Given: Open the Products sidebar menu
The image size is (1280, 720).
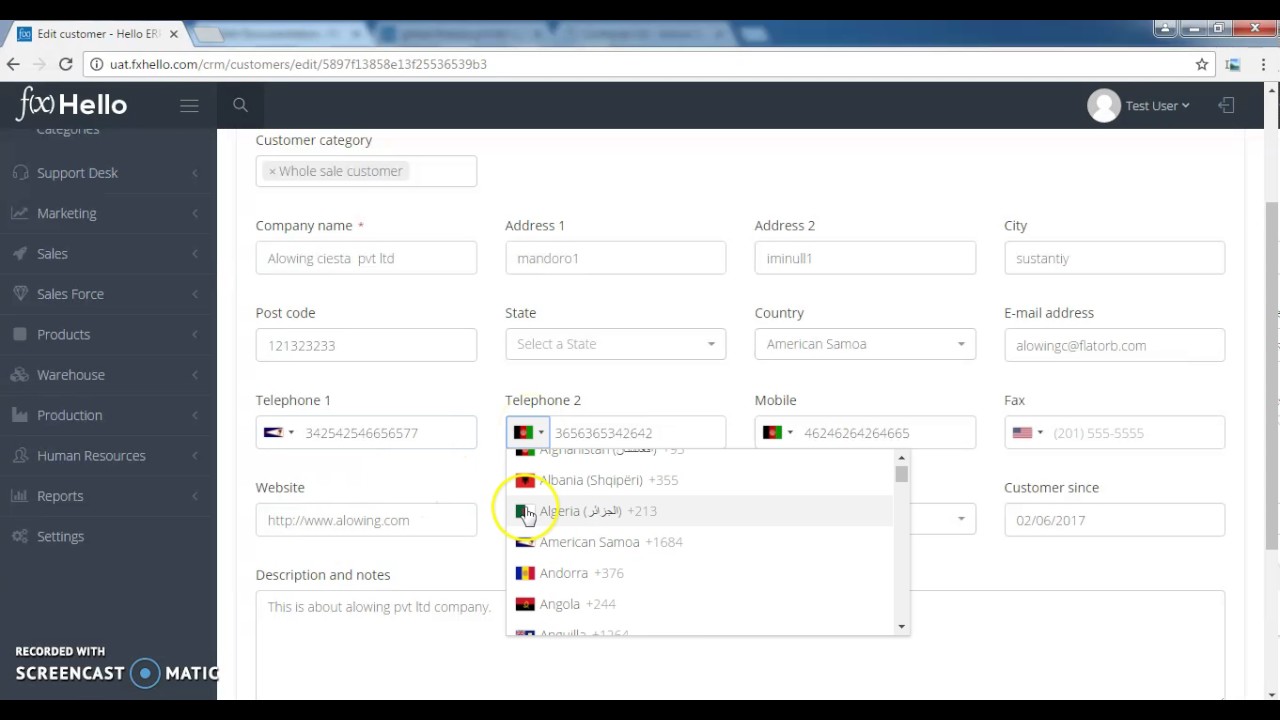Looking at the screenshot, I should coord(108,334).
